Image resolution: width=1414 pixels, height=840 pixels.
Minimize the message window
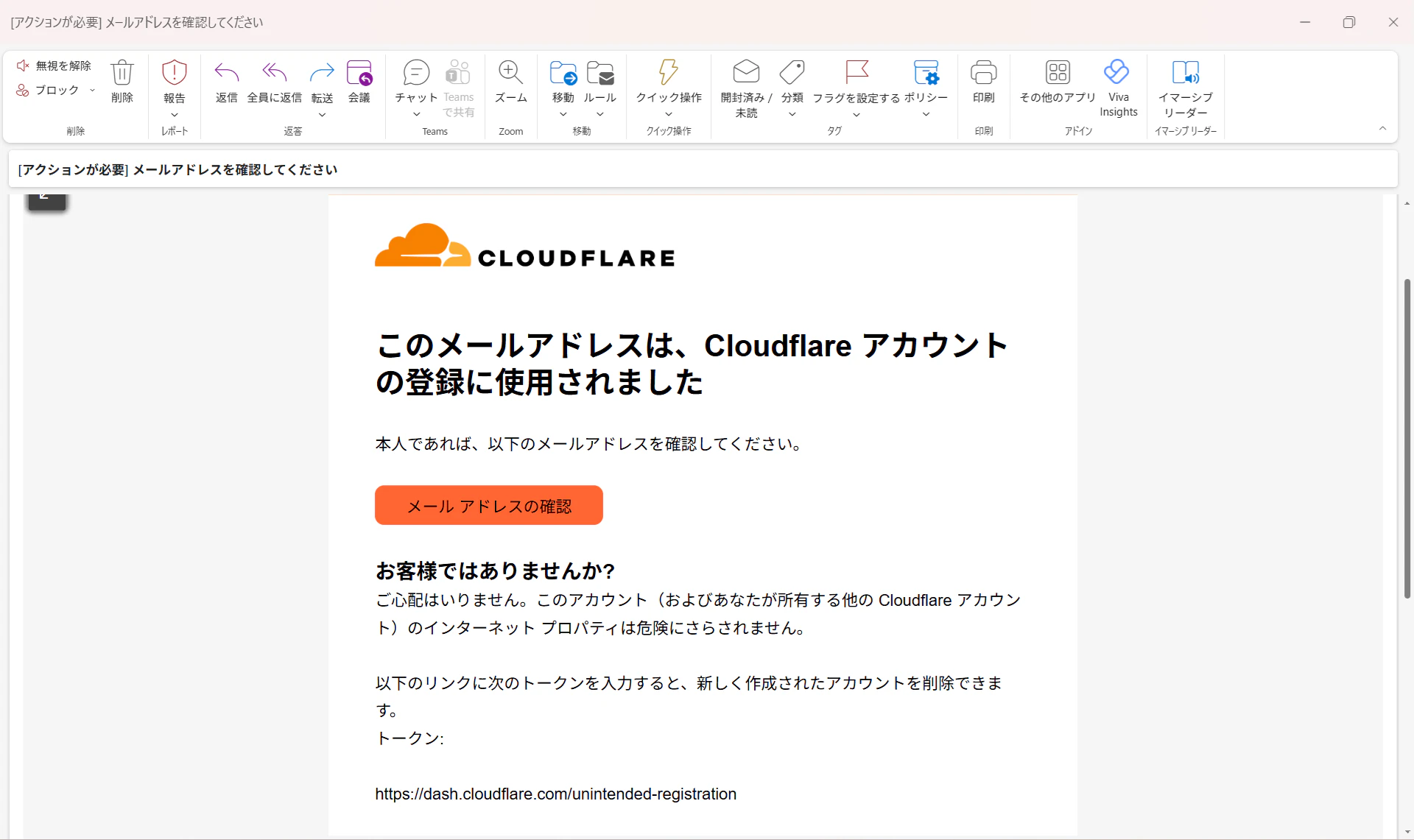click(x=1305, y=22)
